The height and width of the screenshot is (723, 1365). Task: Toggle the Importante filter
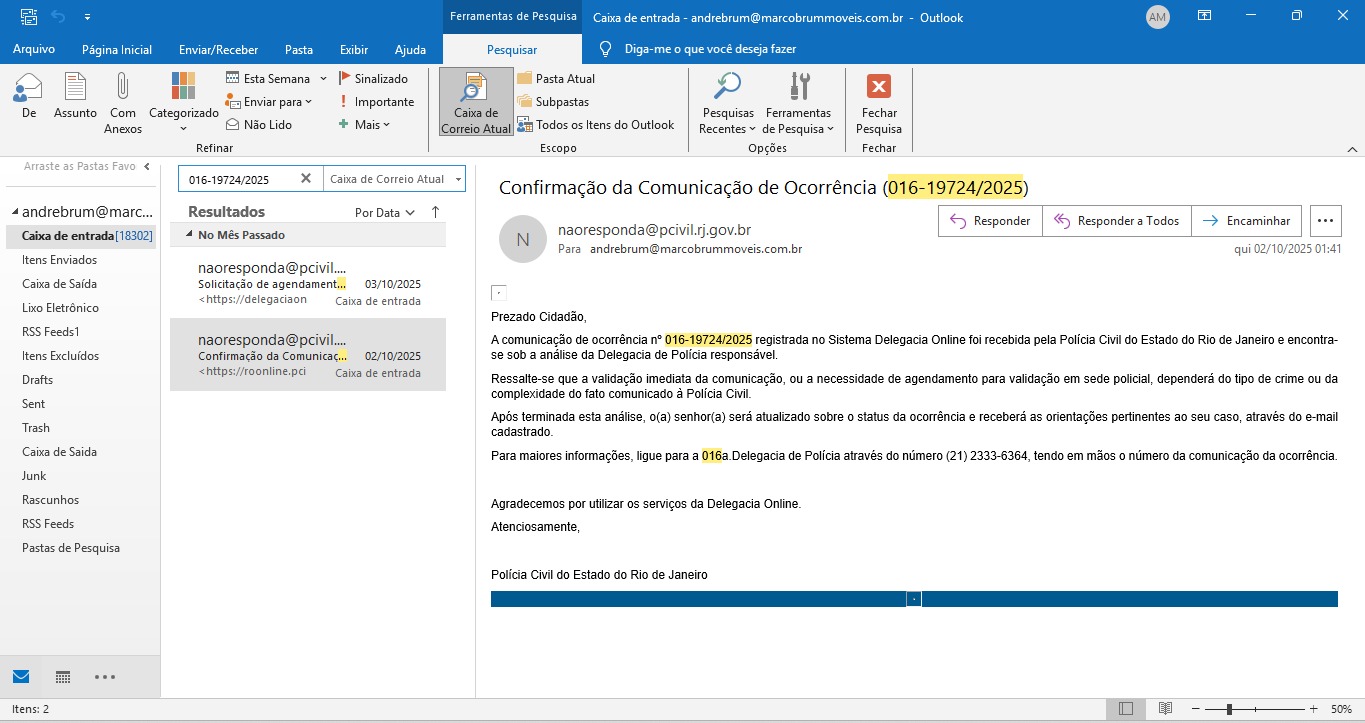tap(376, 102)
